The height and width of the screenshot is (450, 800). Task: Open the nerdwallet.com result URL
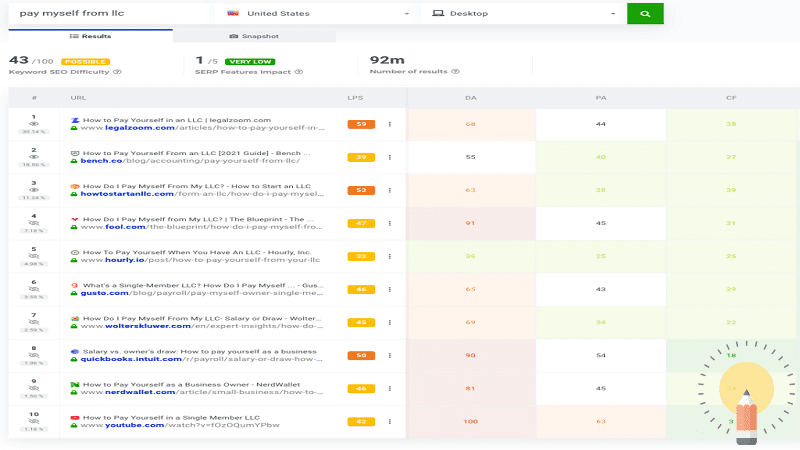pyautogui.click(x=202, y=392)
